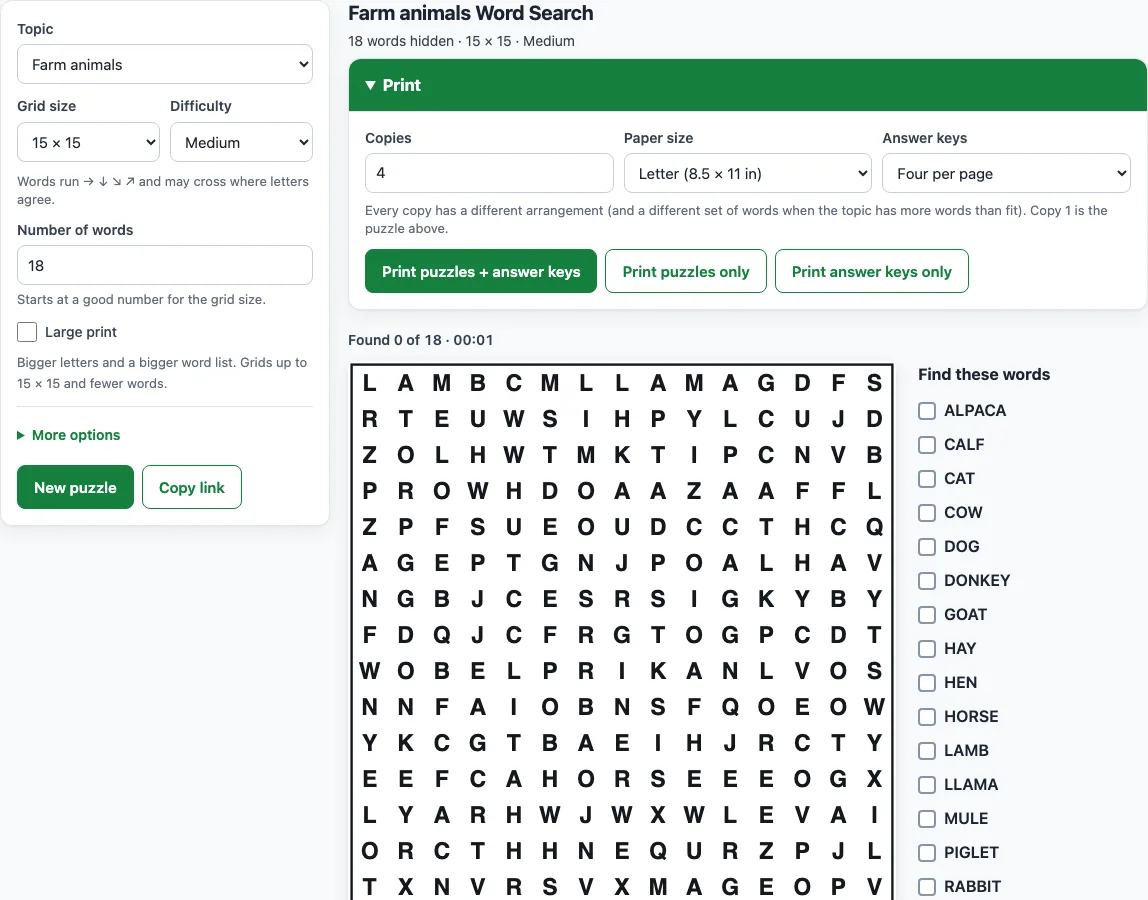This screenshot has height=900, width=1148.
Task: Click the first letter L in the grid's top-left corner
Action: click(x=370, y=382)
